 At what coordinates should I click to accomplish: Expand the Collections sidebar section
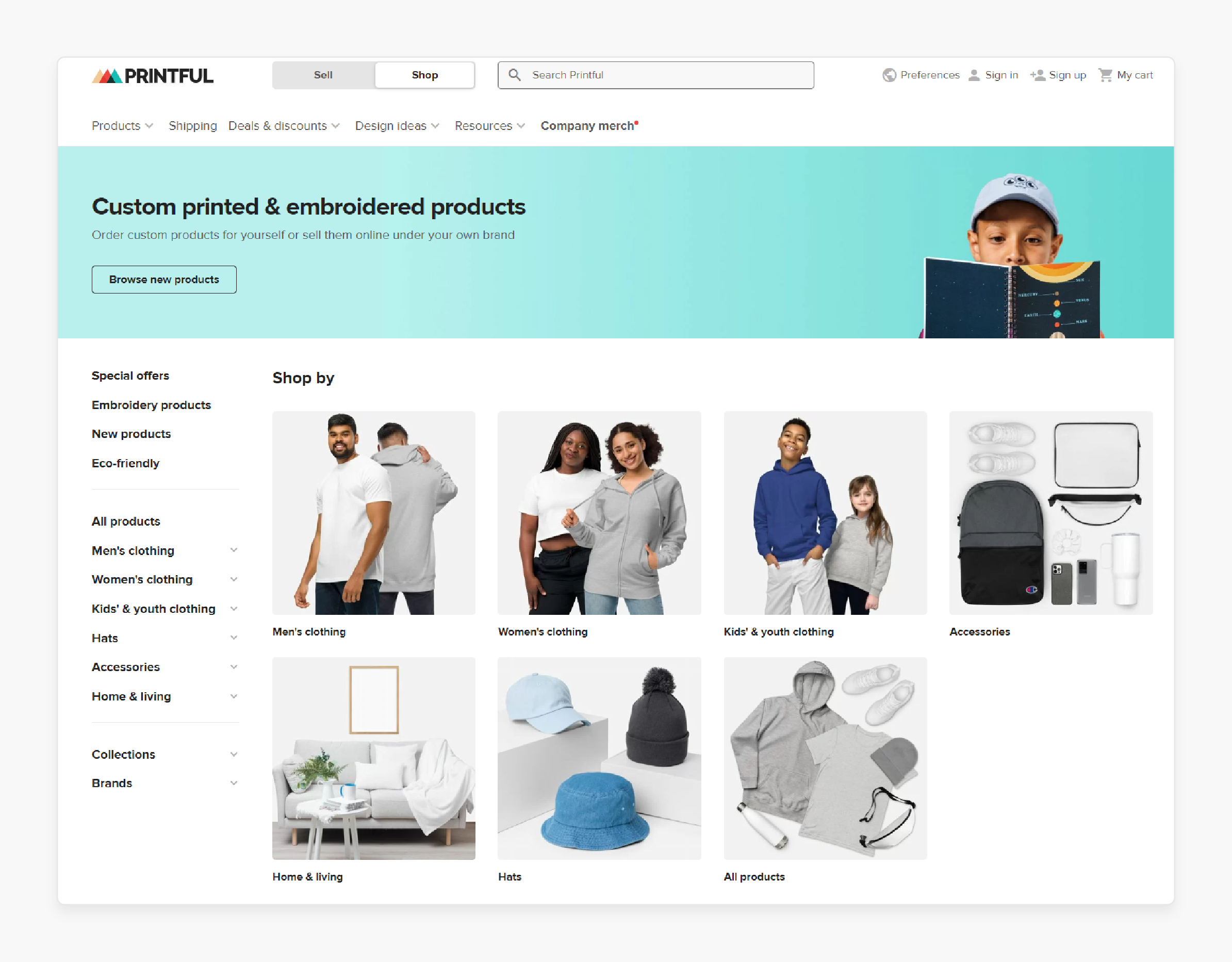pyautogui.click(x=232, y=753)
